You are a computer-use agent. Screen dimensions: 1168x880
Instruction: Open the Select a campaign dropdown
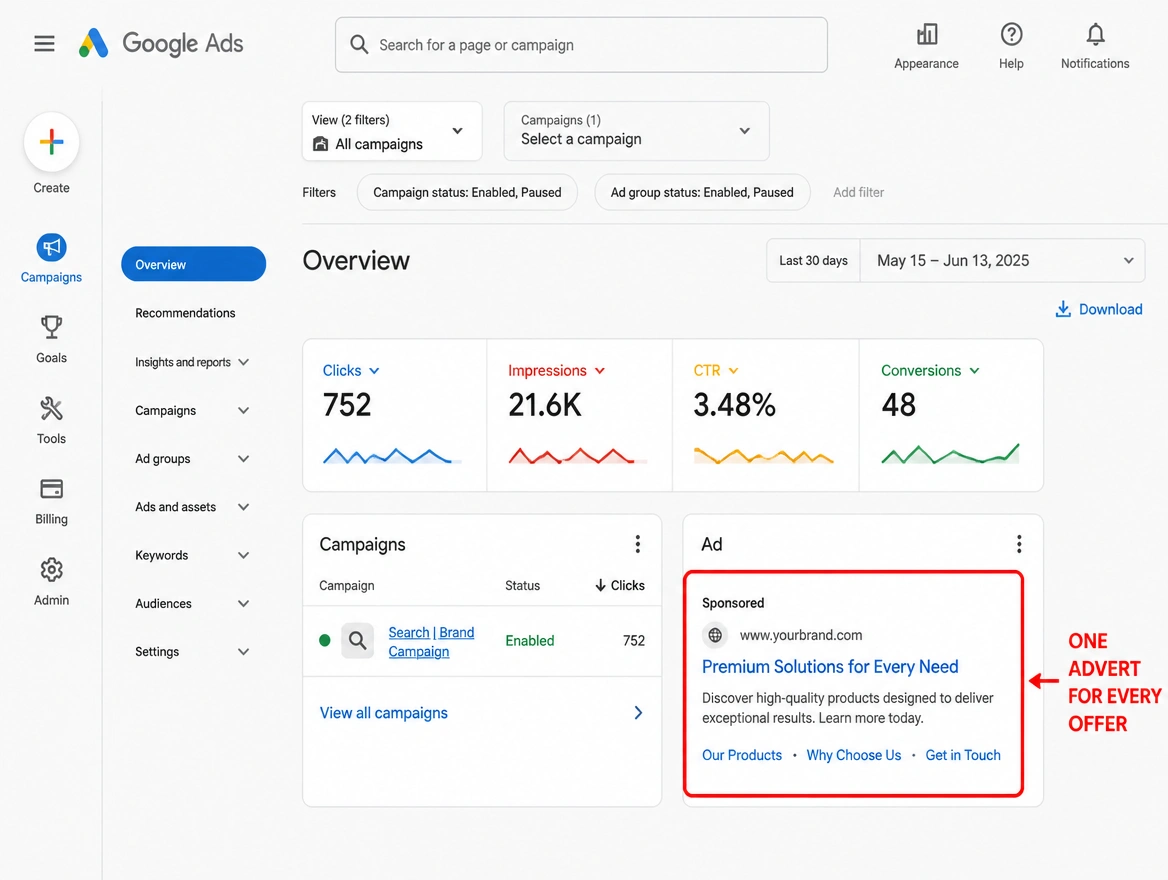(636, 131)
